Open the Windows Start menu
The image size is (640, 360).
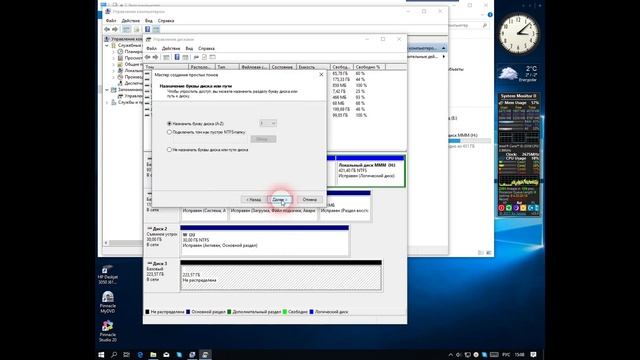[x=101, y=355]
